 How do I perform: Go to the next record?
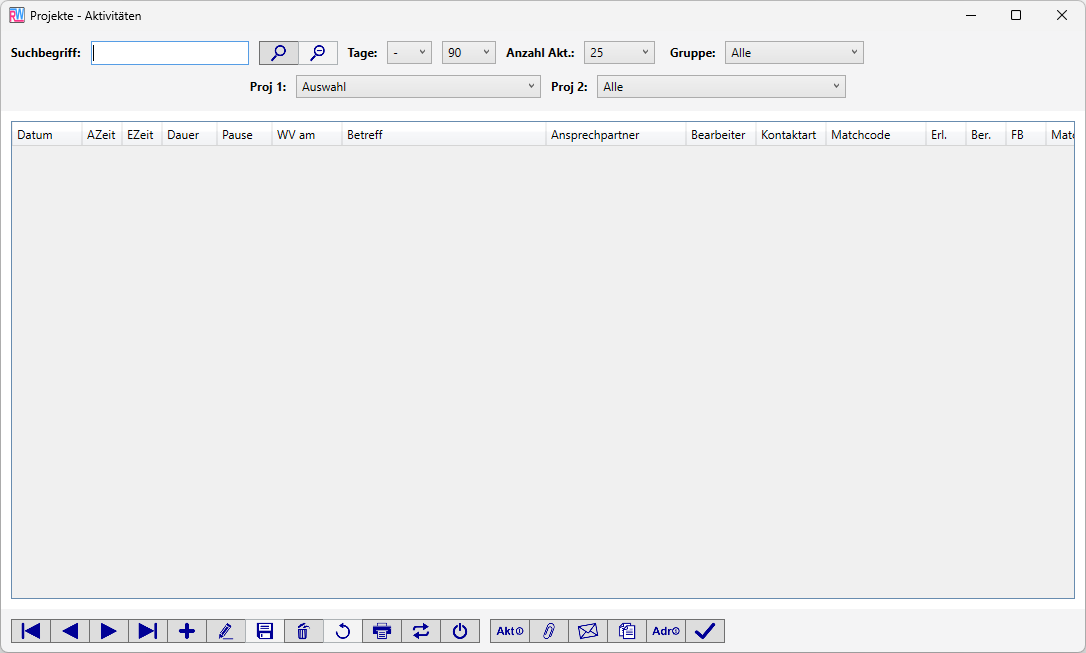click(x=109, y=631)
